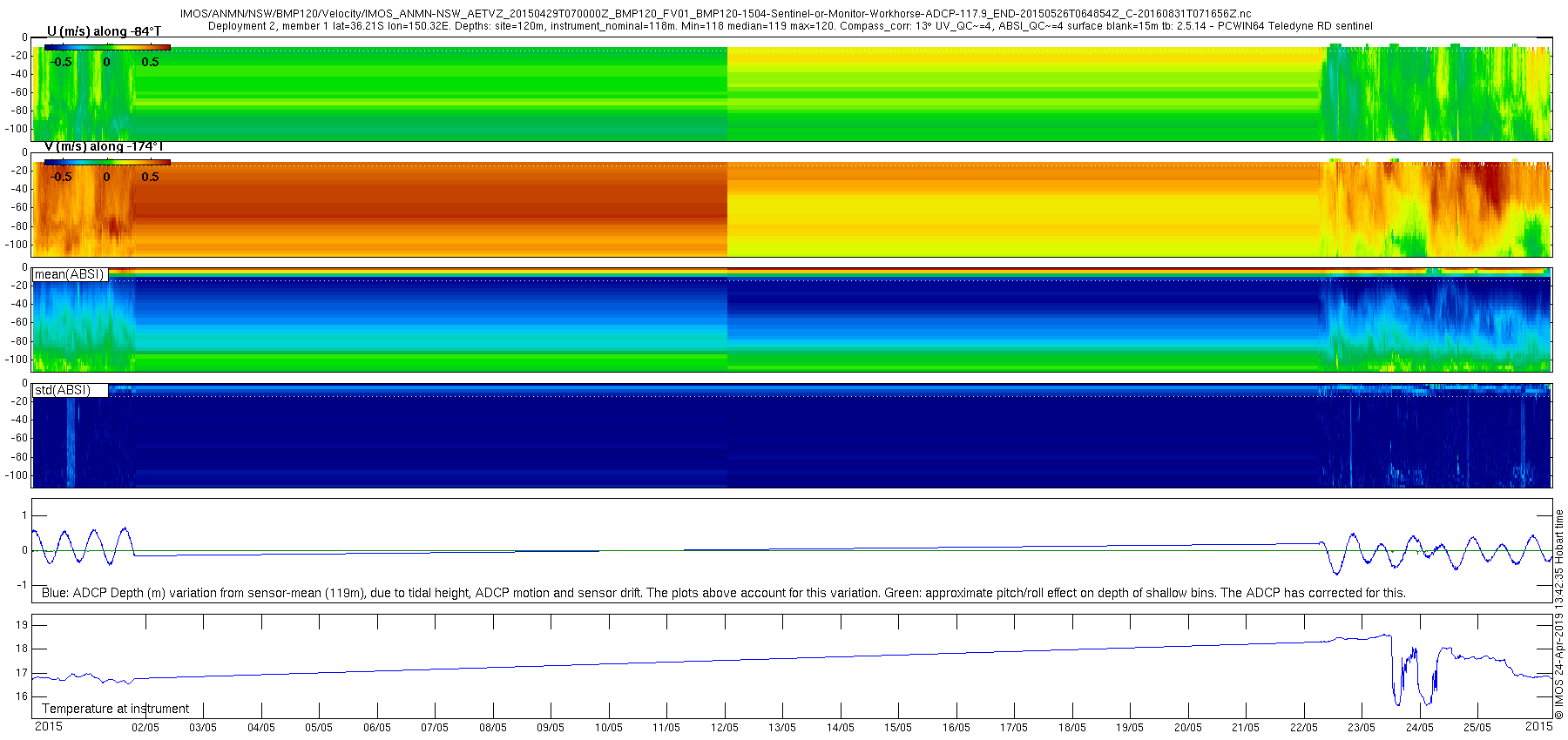
Task: Click the '21/05' date tick label
Action: (x=1246, y=728)
